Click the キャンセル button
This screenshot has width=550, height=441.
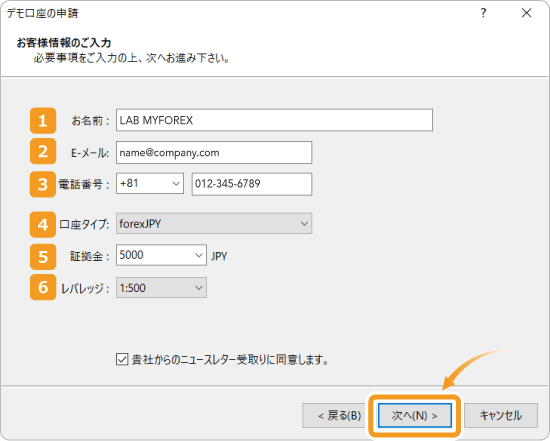click(501, 416)
